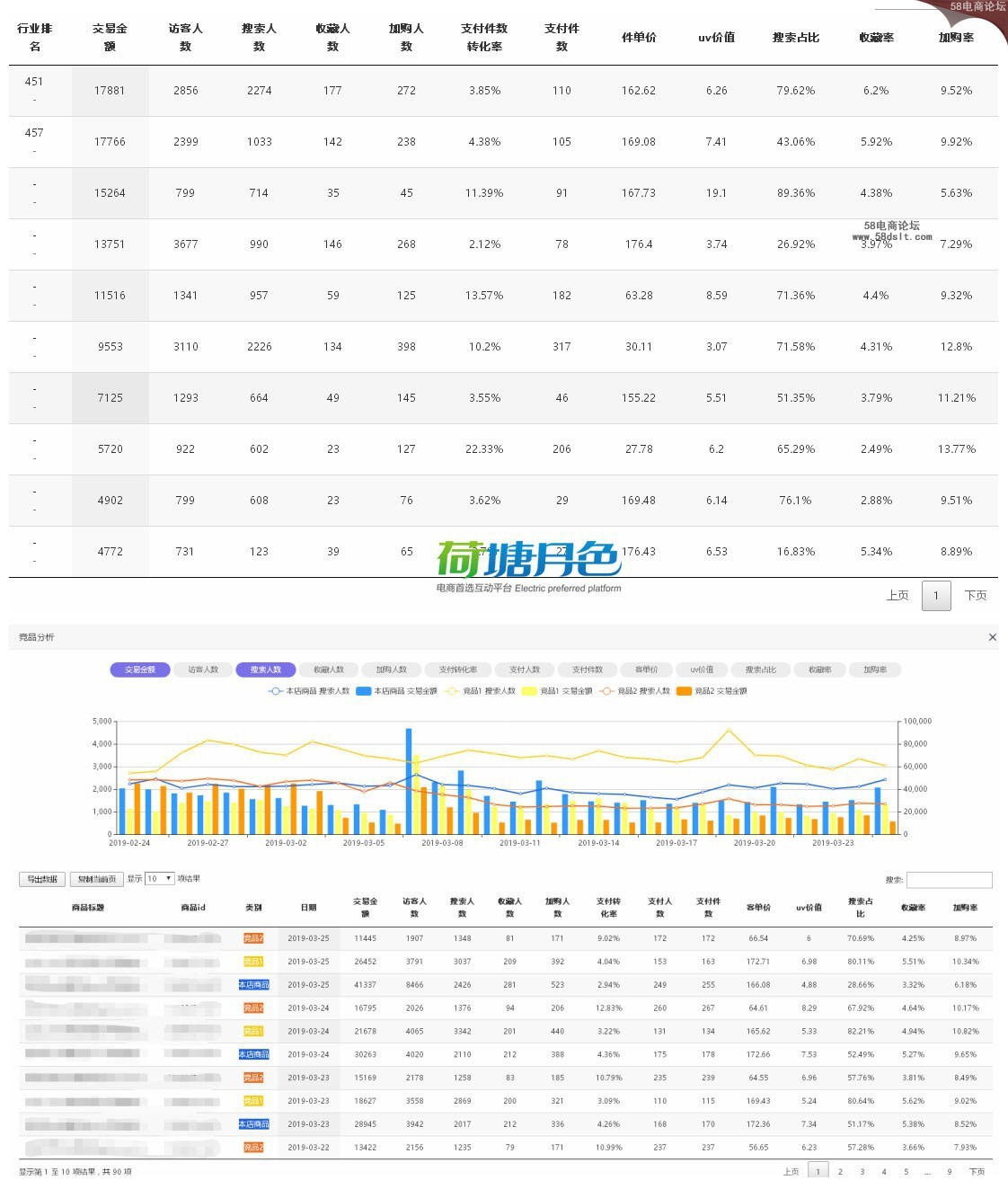1008x1198 pixels.
Task: Toggle the 搜索人数 metric pill
Action: pos(266,670)
